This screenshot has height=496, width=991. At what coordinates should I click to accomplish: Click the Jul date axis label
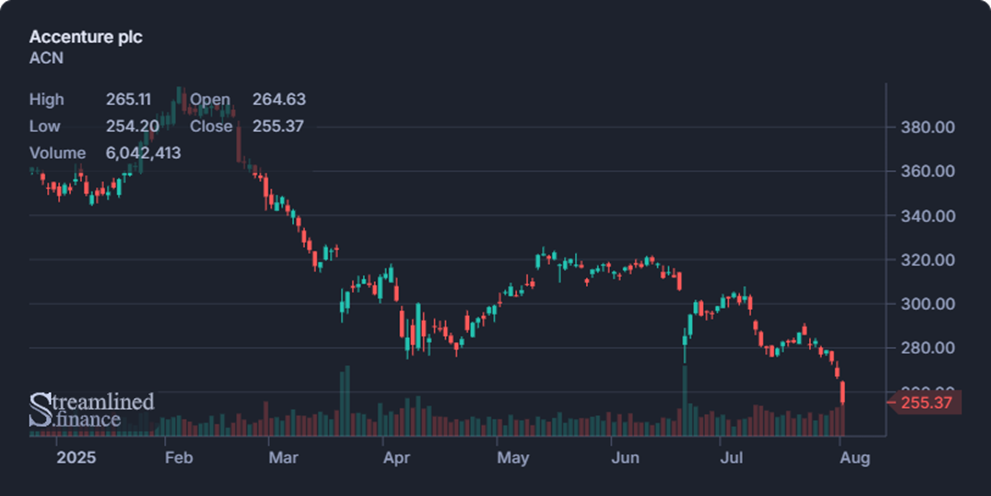(x=732, y=457)
